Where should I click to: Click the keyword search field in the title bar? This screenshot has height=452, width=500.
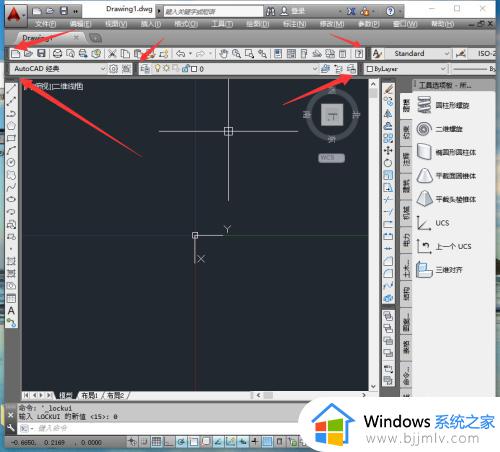[213, 12]
